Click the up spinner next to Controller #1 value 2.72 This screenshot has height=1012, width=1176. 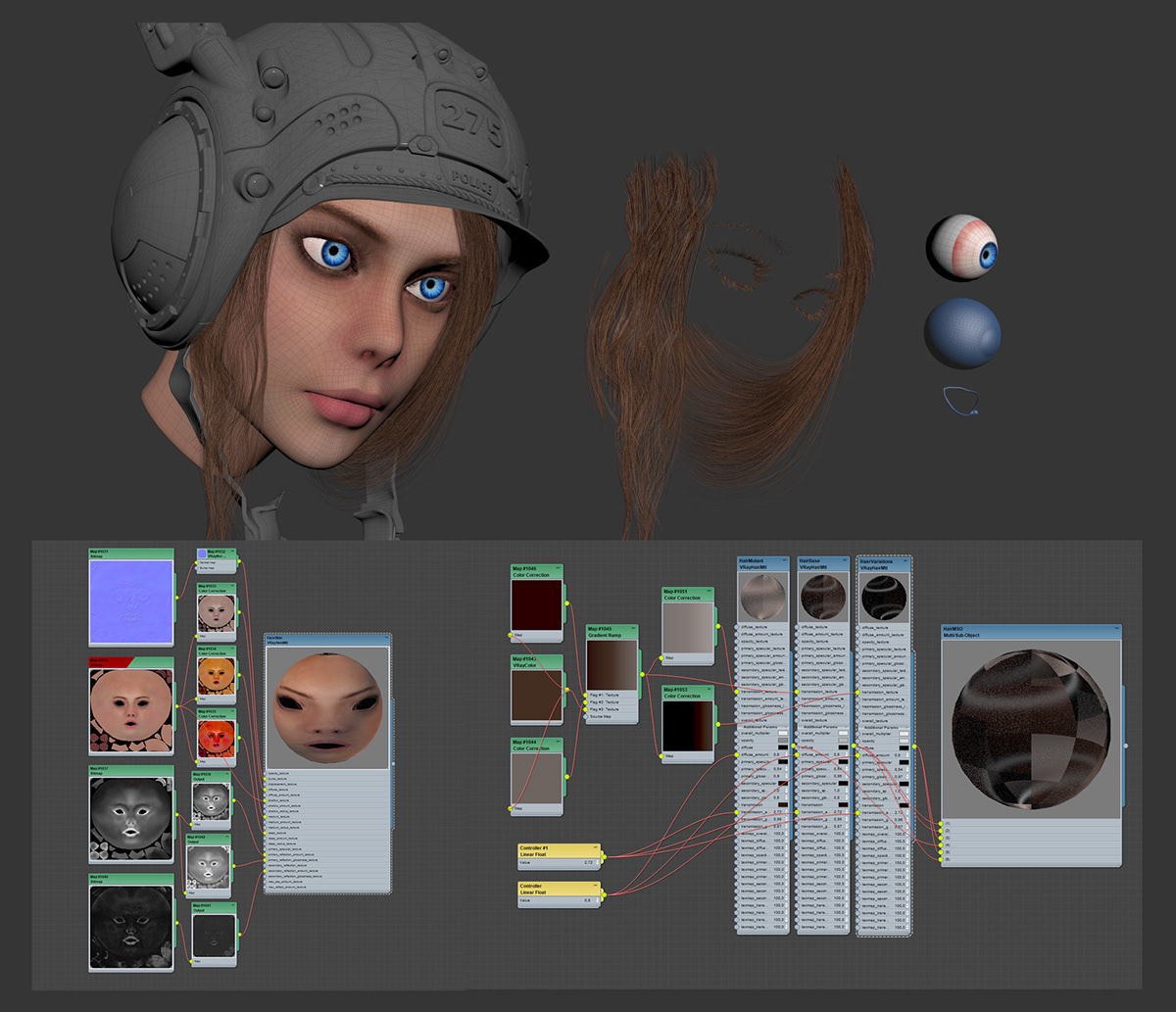597,860
